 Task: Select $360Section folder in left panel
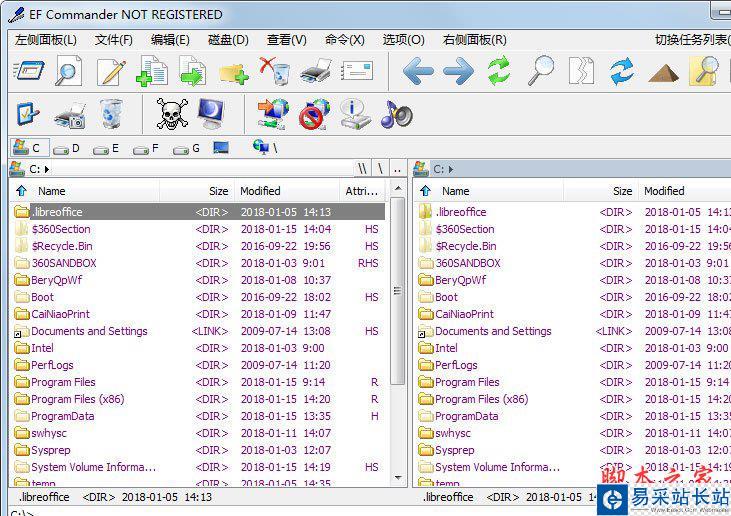[198, 229]
